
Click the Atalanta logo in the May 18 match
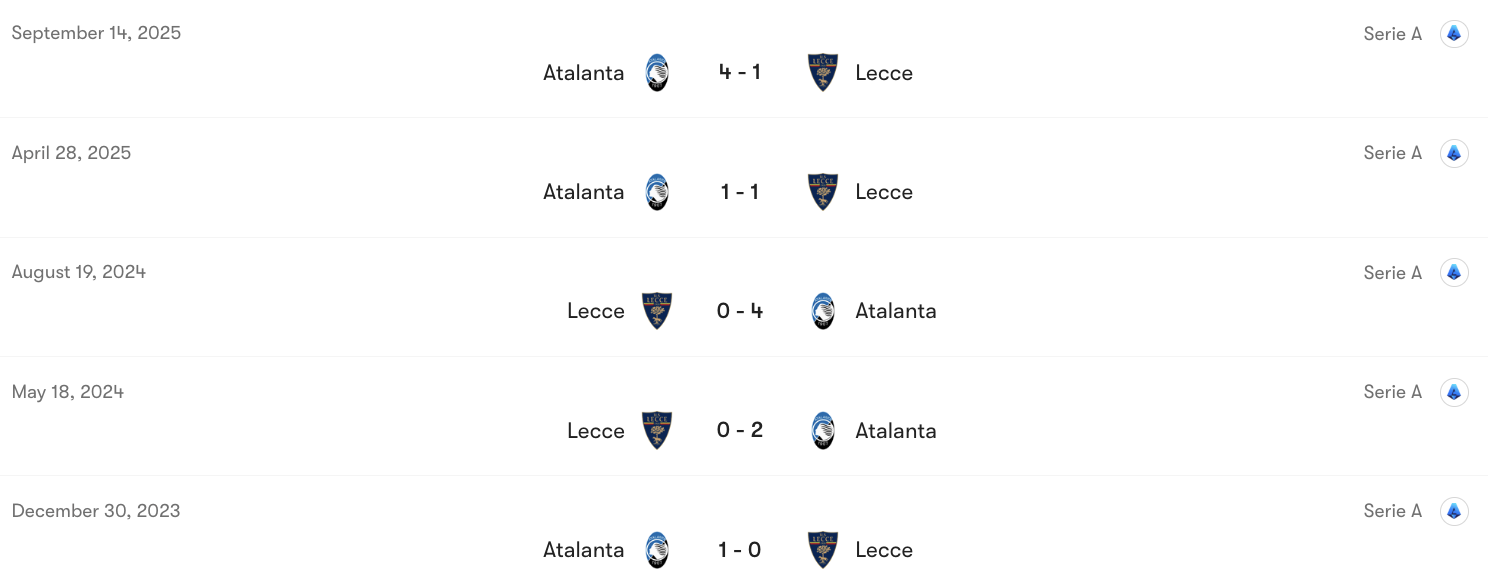[x=823, y=430]
